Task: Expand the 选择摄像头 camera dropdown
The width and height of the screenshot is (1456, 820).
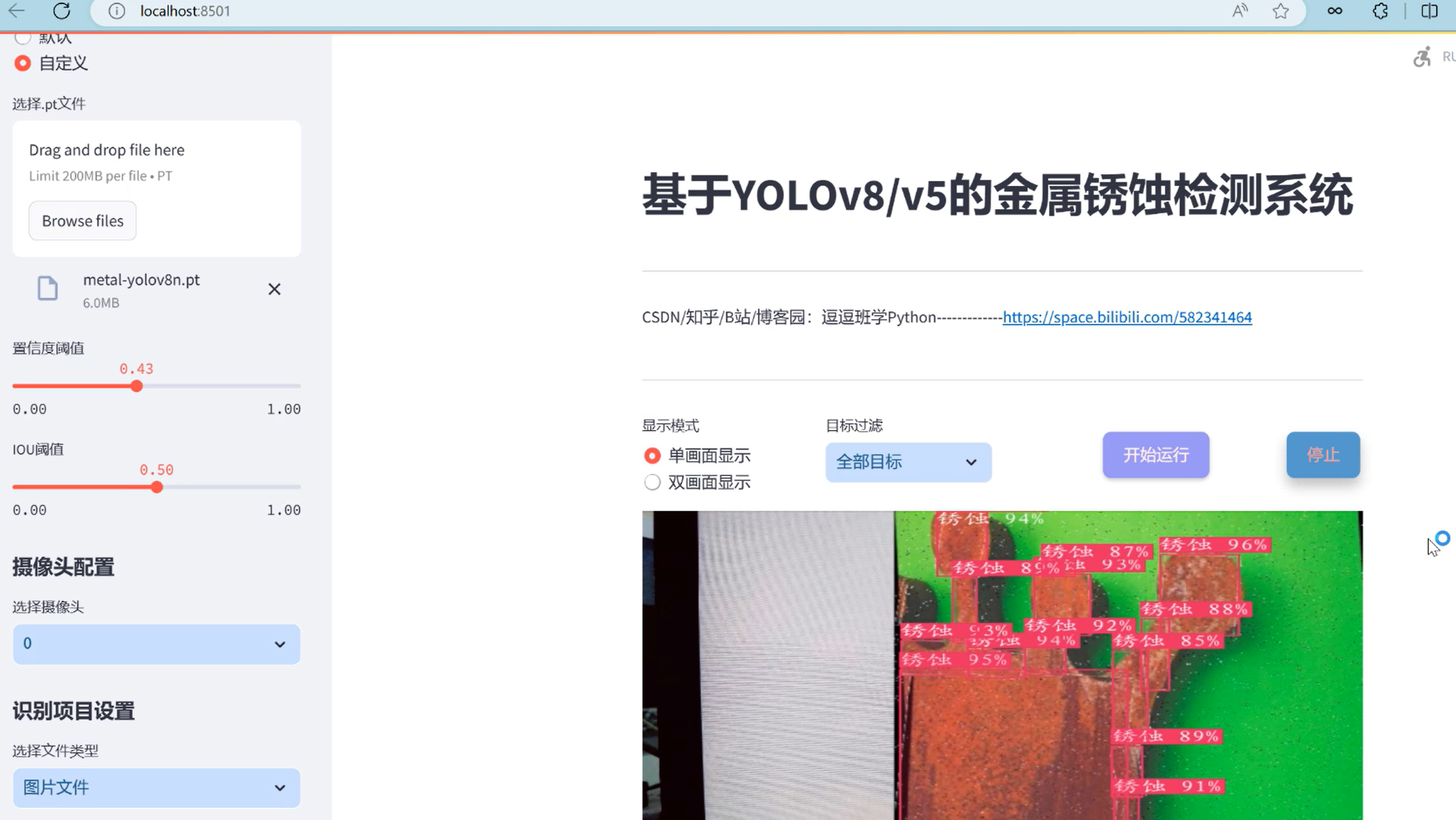Action: pos(156,644)
